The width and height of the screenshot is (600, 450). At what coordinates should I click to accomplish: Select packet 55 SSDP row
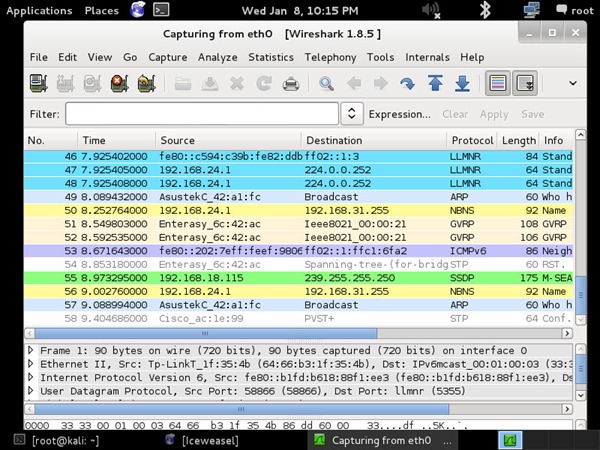(298, 278)
